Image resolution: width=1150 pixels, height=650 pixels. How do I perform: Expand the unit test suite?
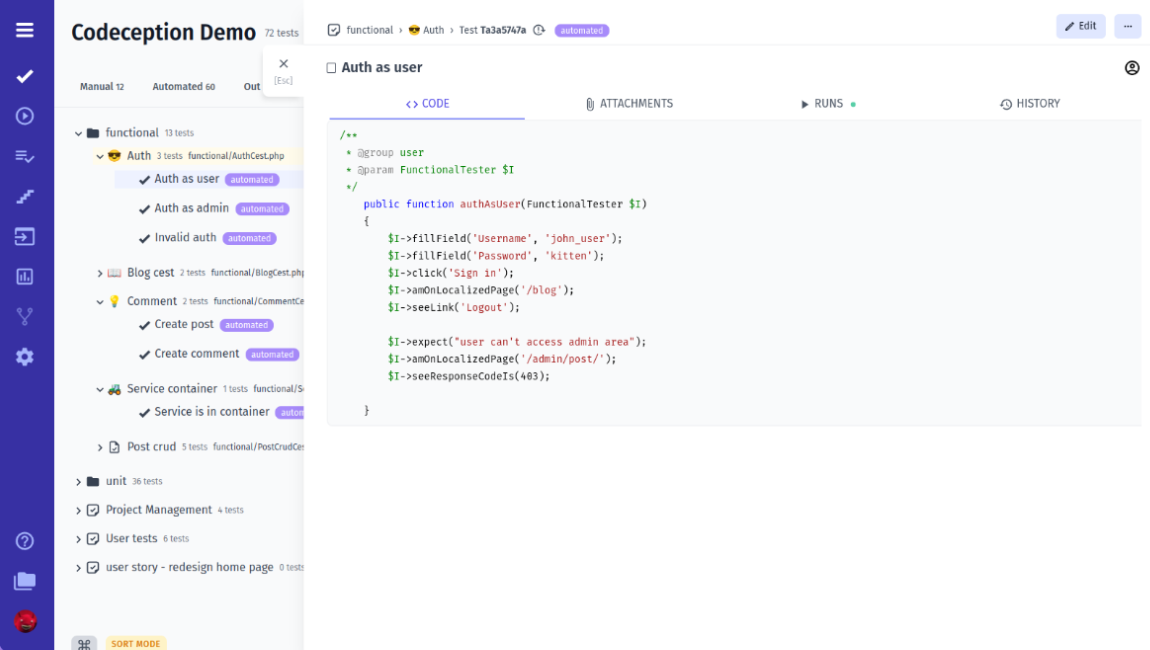(79, 480)
